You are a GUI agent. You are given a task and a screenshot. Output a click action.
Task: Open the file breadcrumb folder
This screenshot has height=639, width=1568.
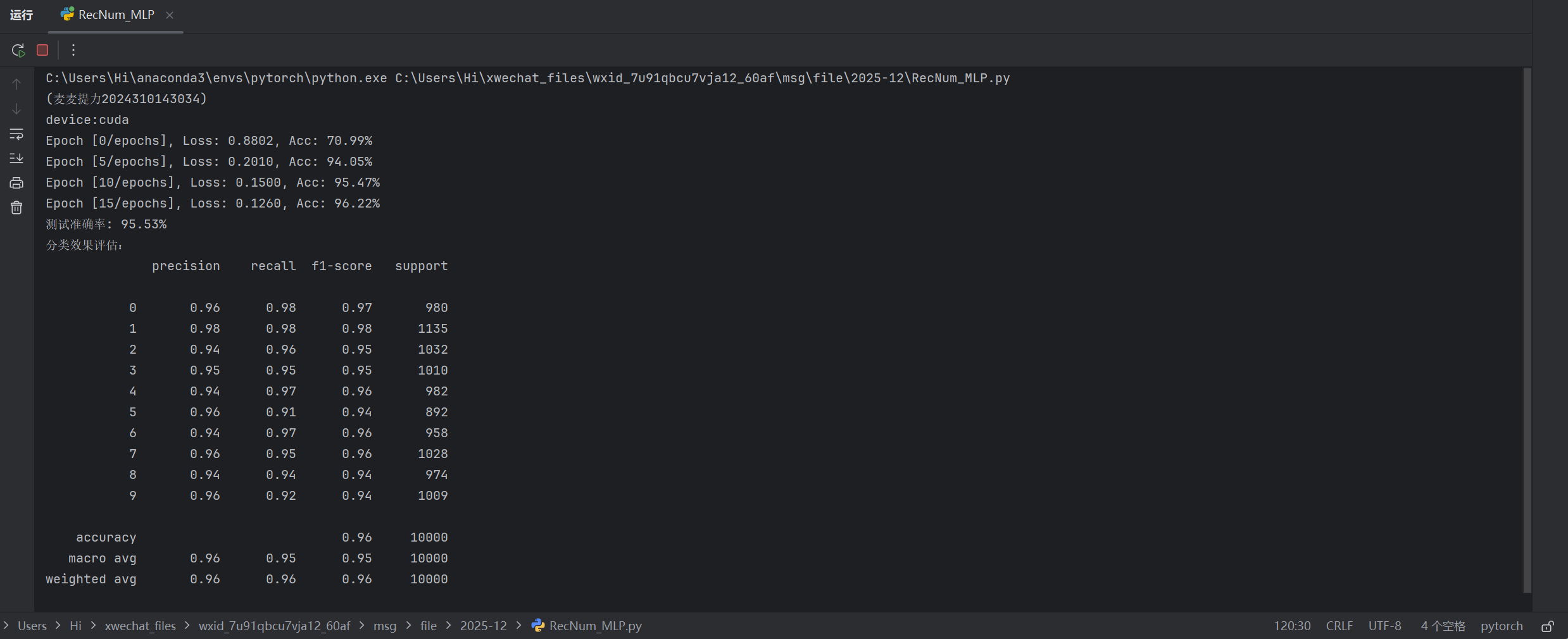(429, 626)
